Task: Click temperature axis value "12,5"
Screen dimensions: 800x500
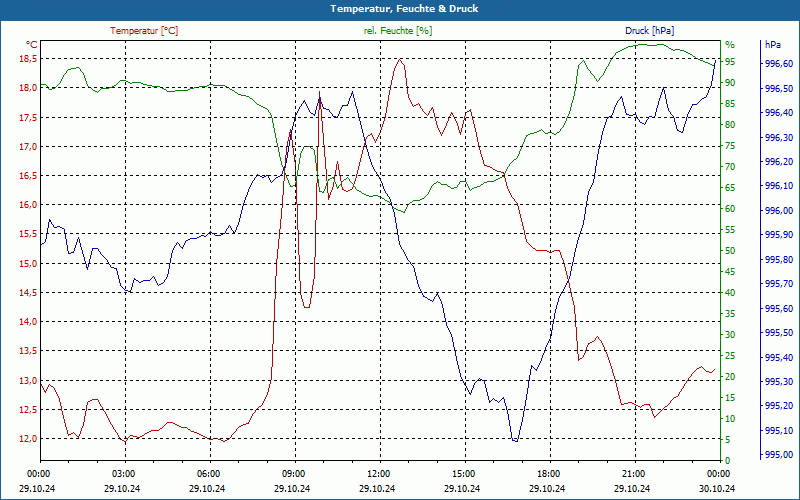Action: click(28, 410)
